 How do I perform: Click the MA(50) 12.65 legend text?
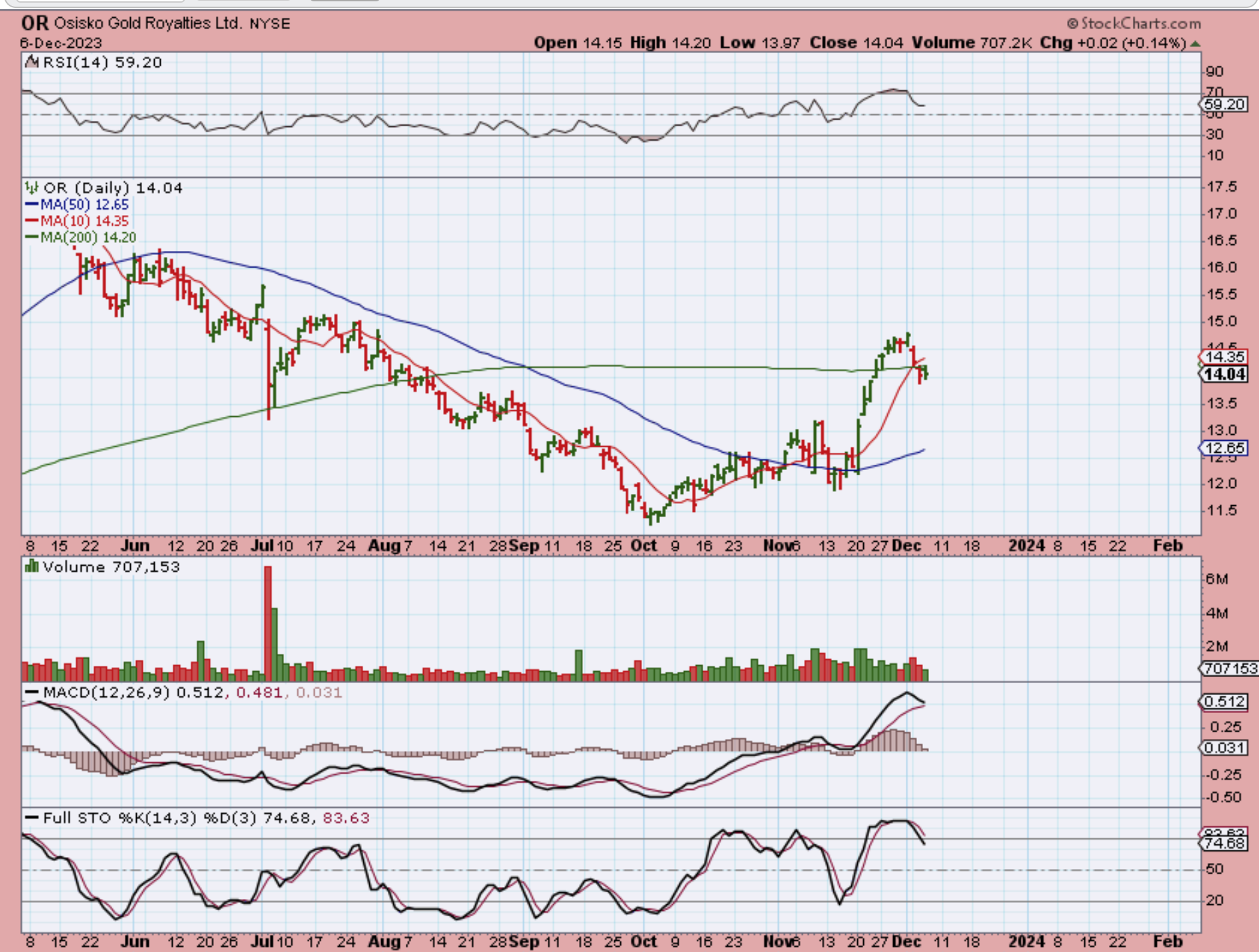click(84, 204)
